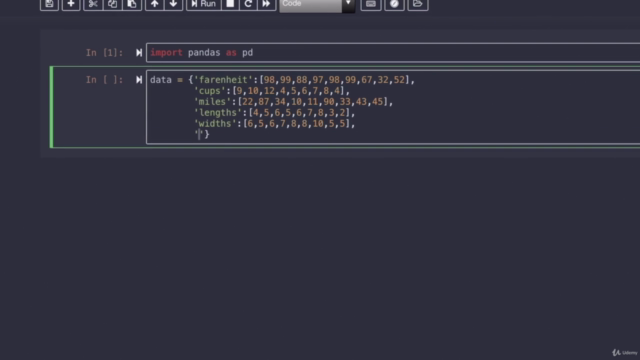Click the open folder toolbar icon
640x360 pixels.
point(417,4)
